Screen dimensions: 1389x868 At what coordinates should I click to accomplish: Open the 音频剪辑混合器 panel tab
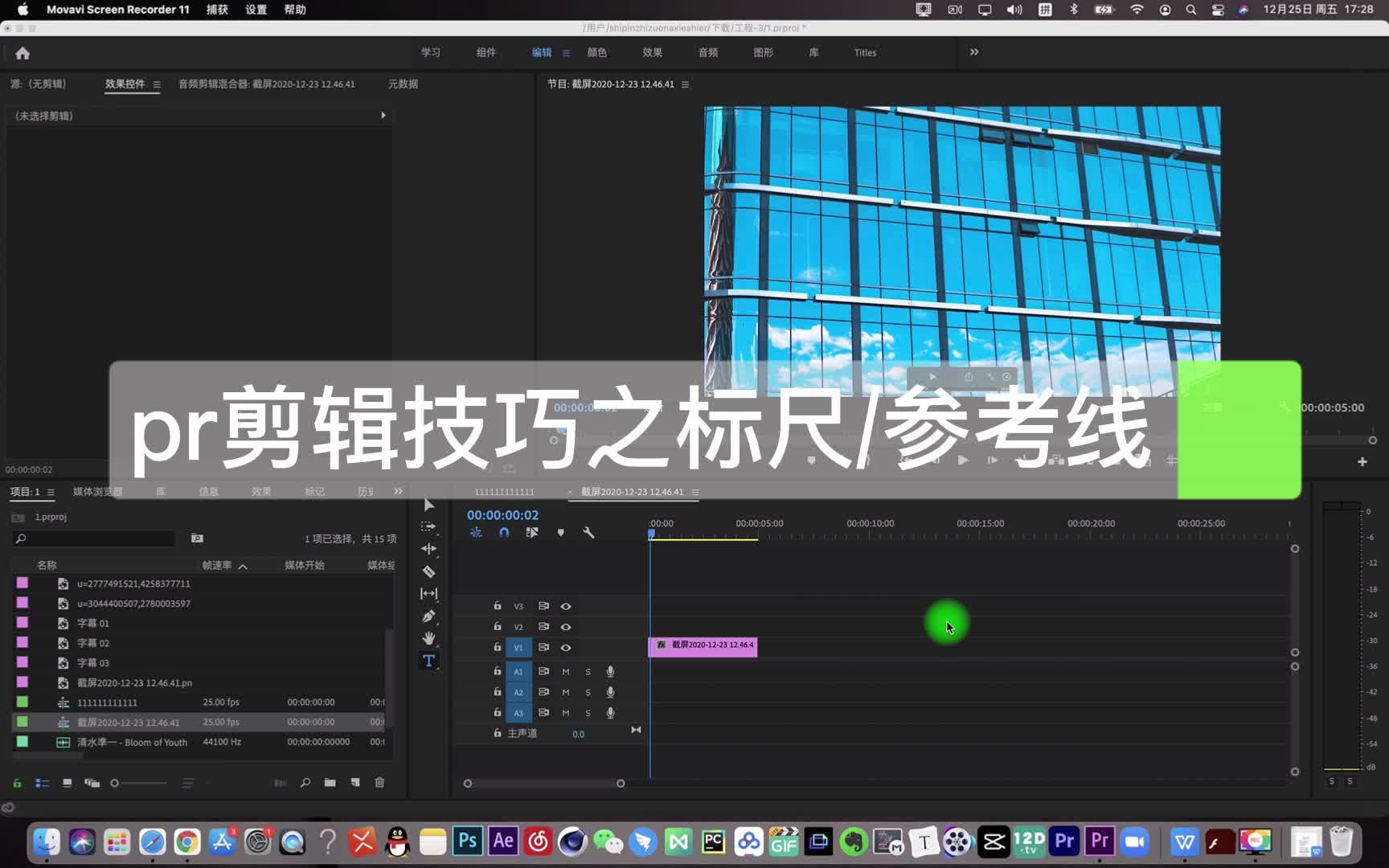(x=266, y=84)
